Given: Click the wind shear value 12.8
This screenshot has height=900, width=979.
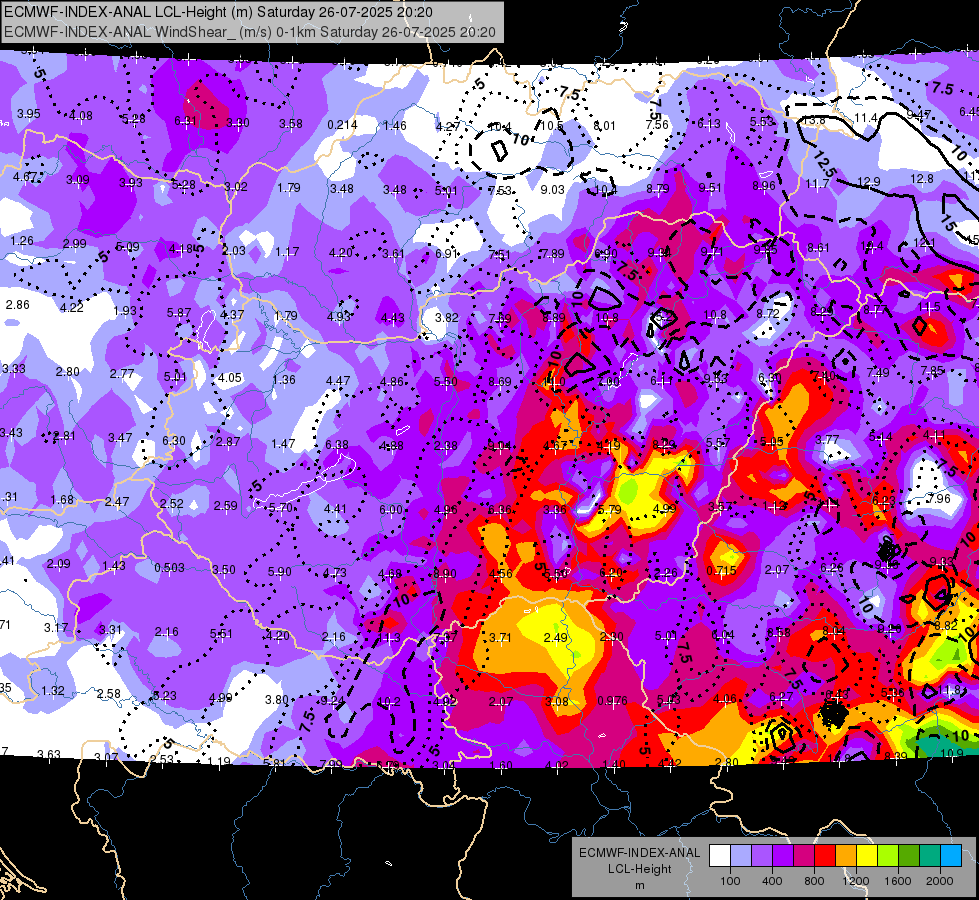Looking at the screenshot, I should click(922, 179).
